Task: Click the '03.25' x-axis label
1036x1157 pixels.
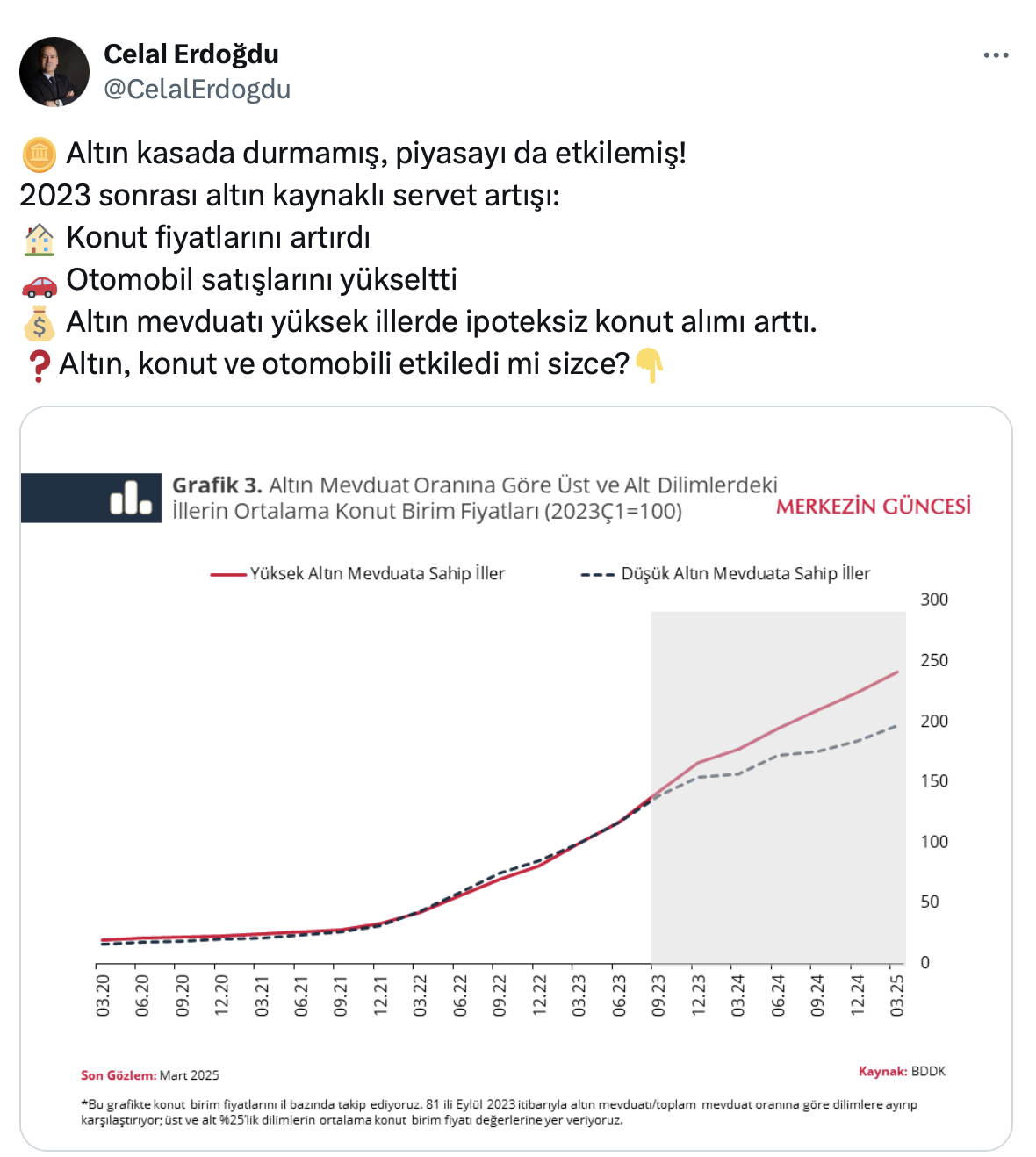Action: (896, 995)
